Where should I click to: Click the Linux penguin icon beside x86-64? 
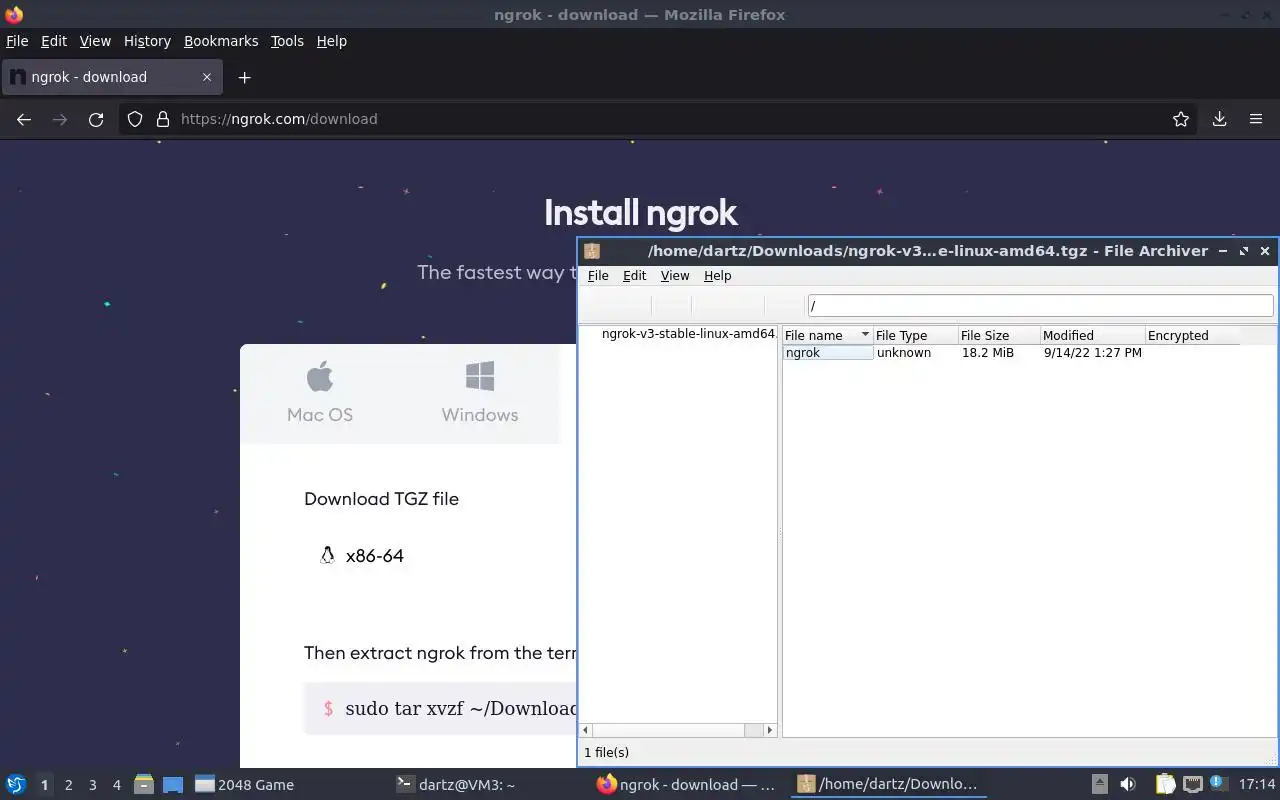327,555
